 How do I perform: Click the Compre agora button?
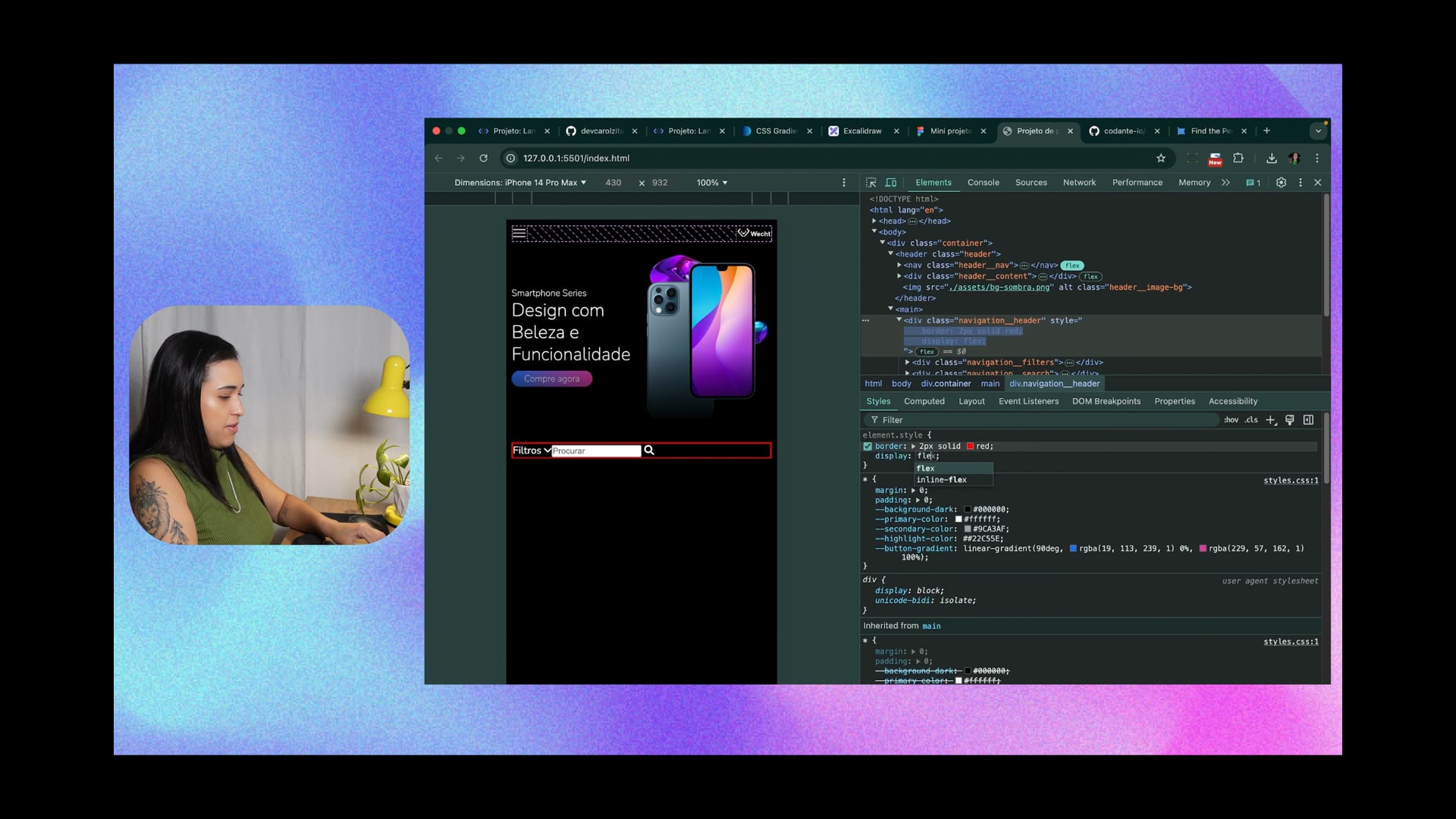(x=551, y=379)
